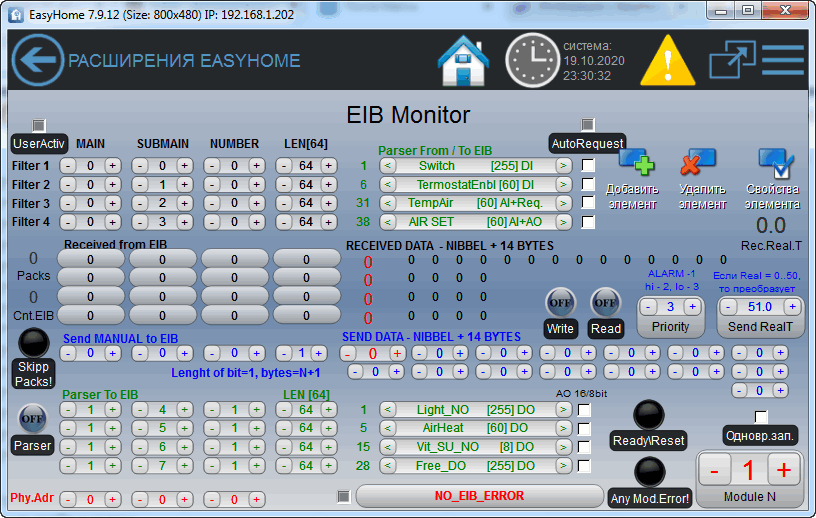Click previous arrow on AirHeat parser row

click(x=388, y=429)
